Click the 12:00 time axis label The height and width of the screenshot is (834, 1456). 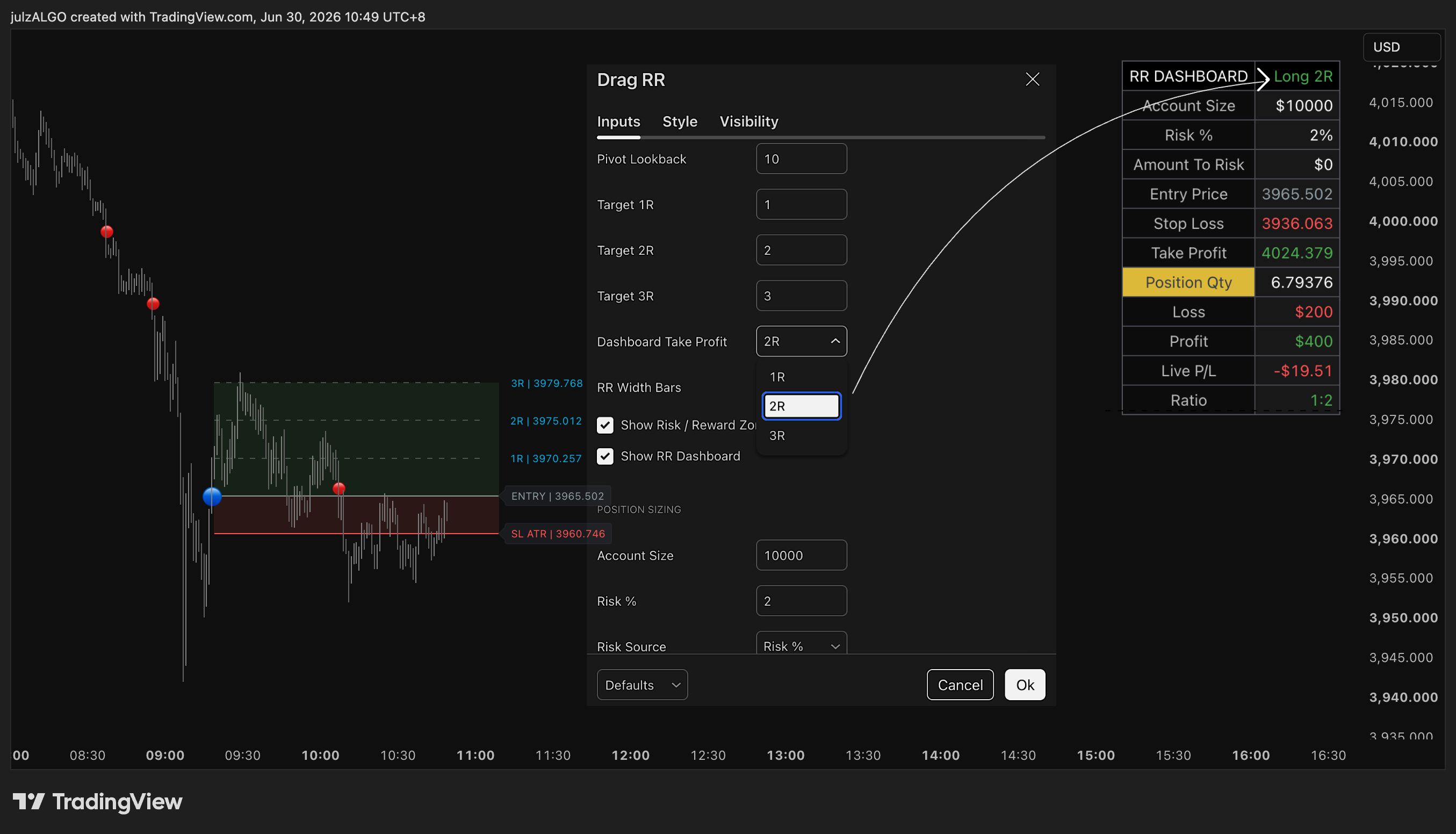(630, 755)
